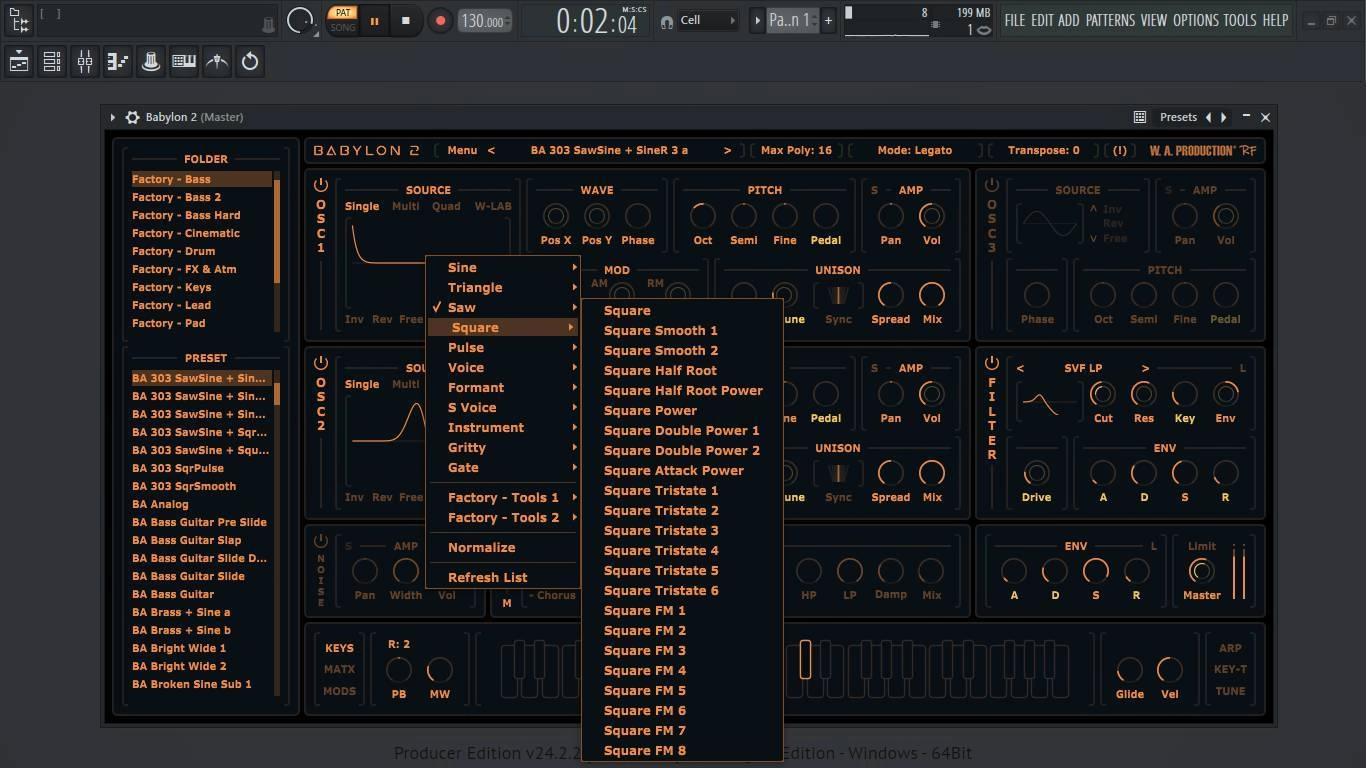Open the Playlist view icon
1366x768 pixels.
(19, 62)
